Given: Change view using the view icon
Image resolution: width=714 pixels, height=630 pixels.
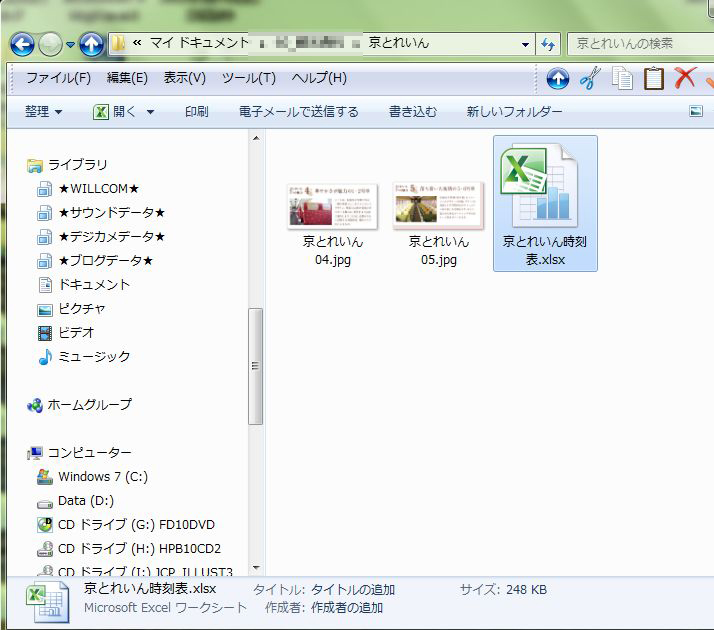Looking at the screenshot, I should click(x=696, y=112).
